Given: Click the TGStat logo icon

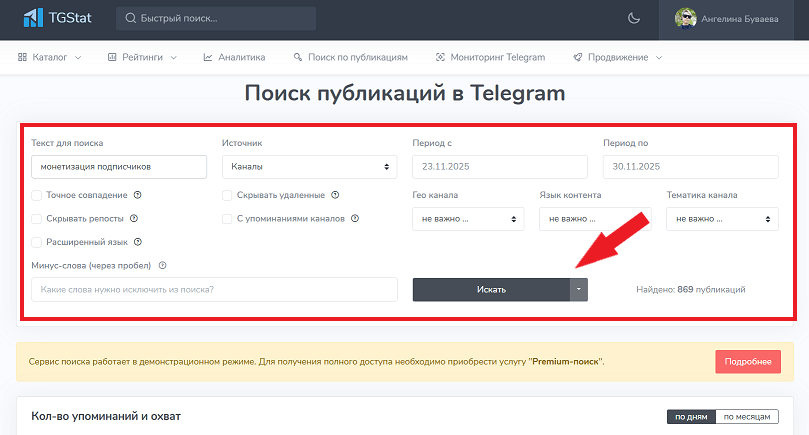Looking at the screenshot, I should click(33, 18).
